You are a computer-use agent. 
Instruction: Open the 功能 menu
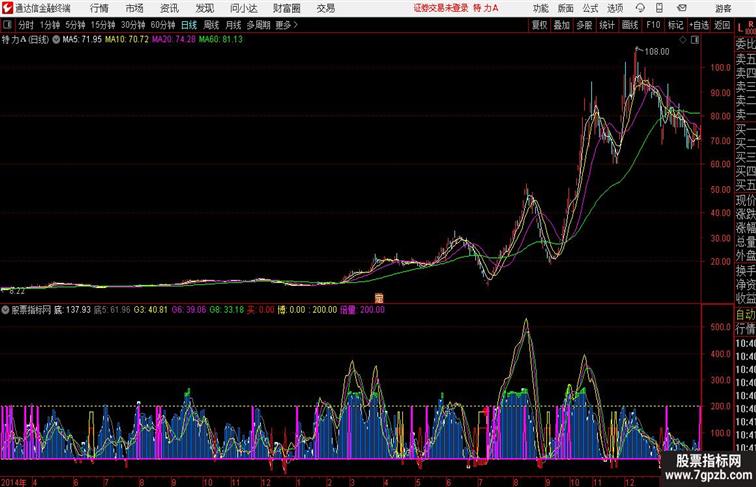coord(540,8)
